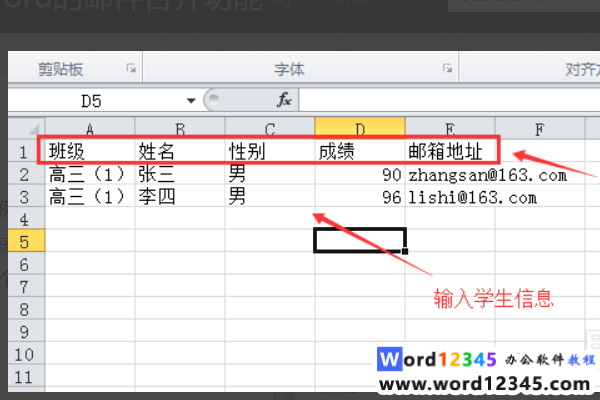This screenshot has height=400, width=600.
Task: Open the www.word12345.com watermark link
Action: (484, 384)
